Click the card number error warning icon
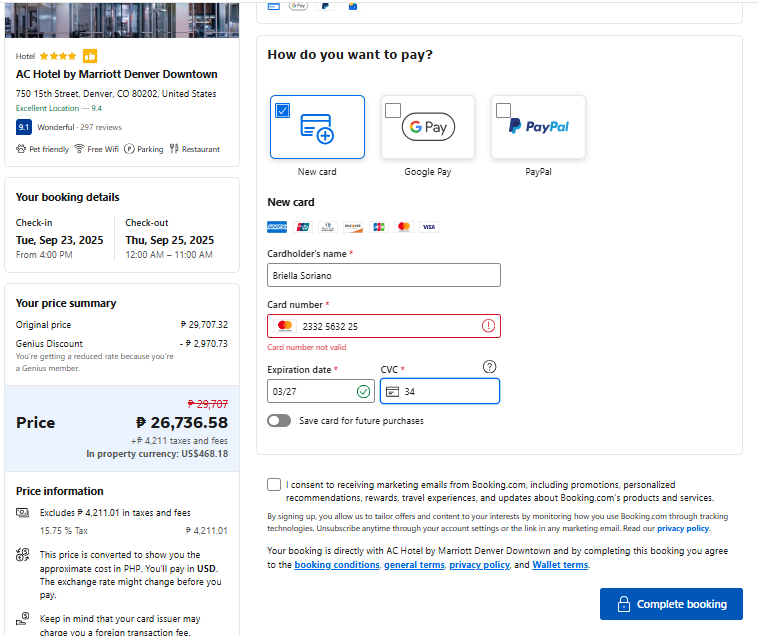This screenshot has height=636, width=758. pos(488,326)
